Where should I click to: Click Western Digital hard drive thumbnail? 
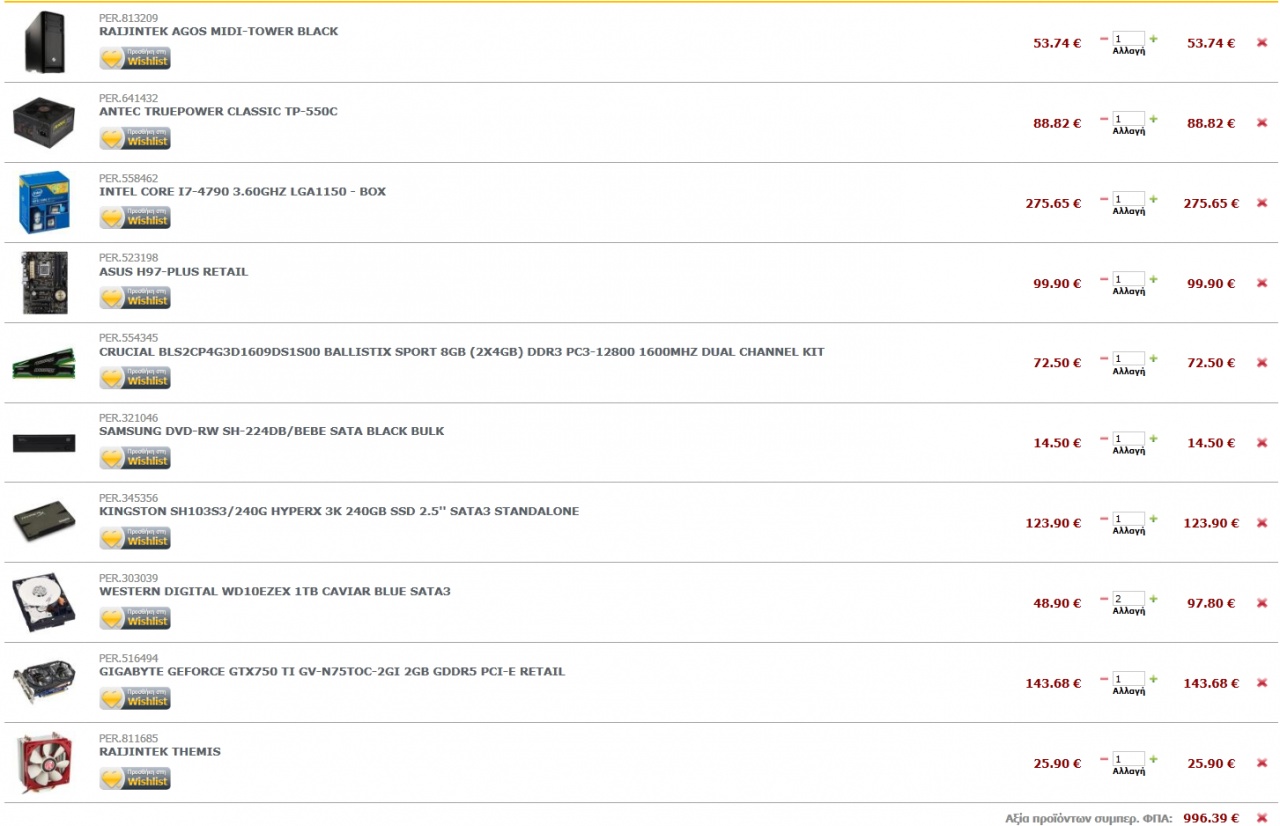[x=44, y=603]
